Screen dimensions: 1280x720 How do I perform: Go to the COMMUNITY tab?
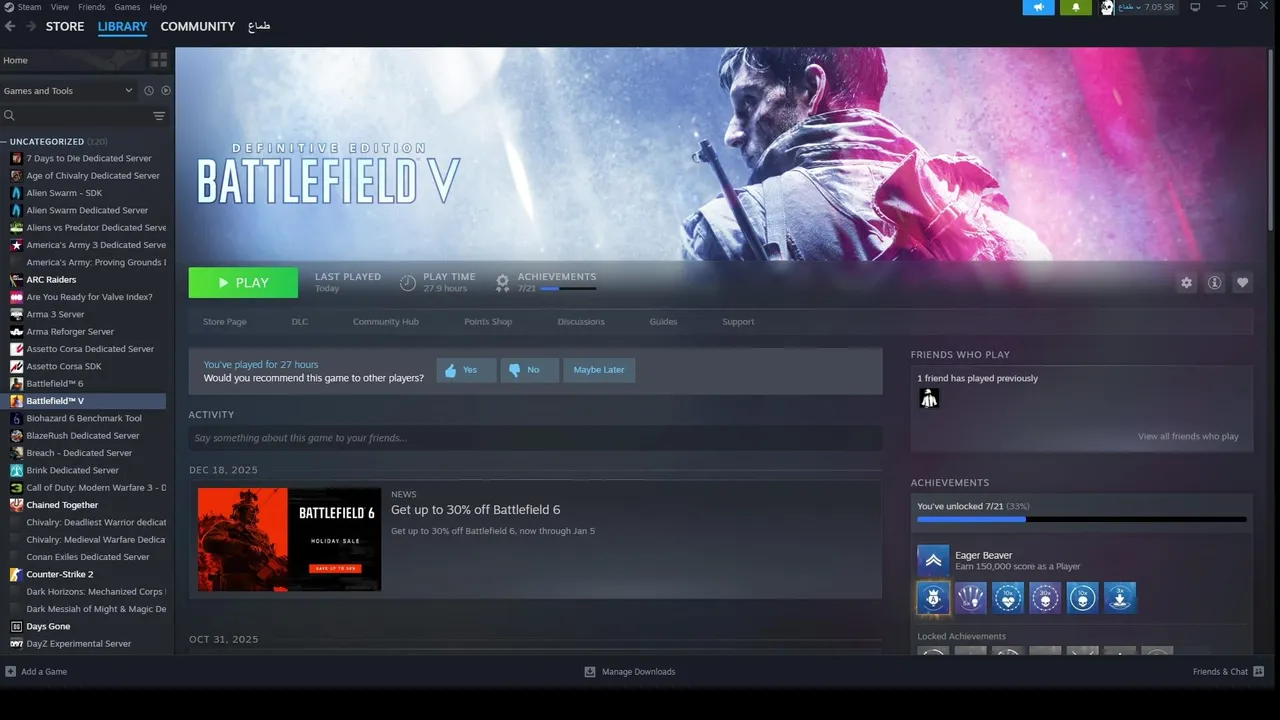198,26
